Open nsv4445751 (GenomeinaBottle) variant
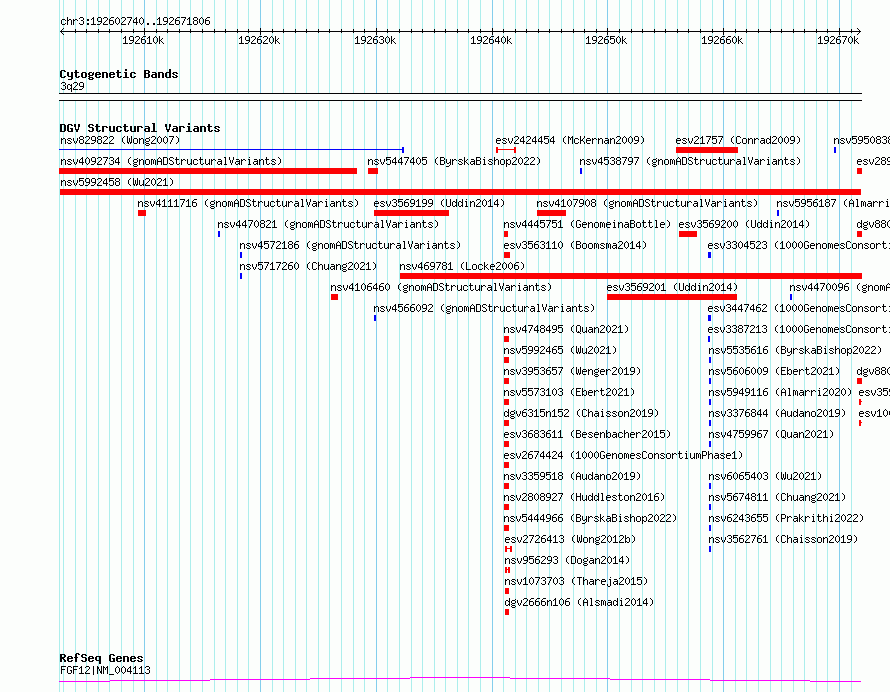The width and height of the screenshot is (890, 692). [x=587, y=224]
